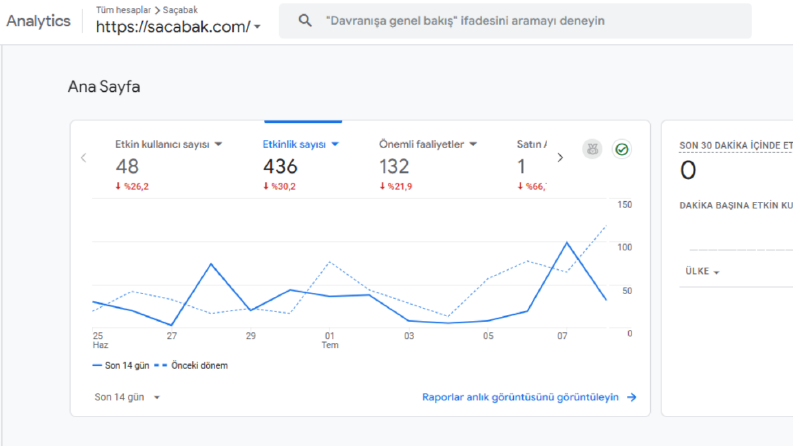Expand Etkinlik sayısı metric dropdown arrow
Image resolution: width=793 pixels, height=446 pixels.
point(335,145)
